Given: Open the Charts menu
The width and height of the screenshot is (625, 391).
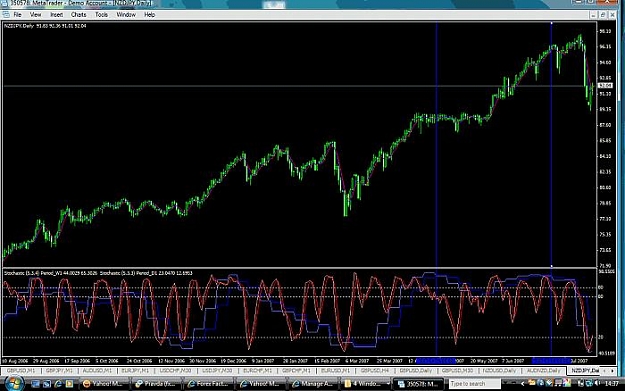Looking at the screenshot, I should (x=78, y=15).
